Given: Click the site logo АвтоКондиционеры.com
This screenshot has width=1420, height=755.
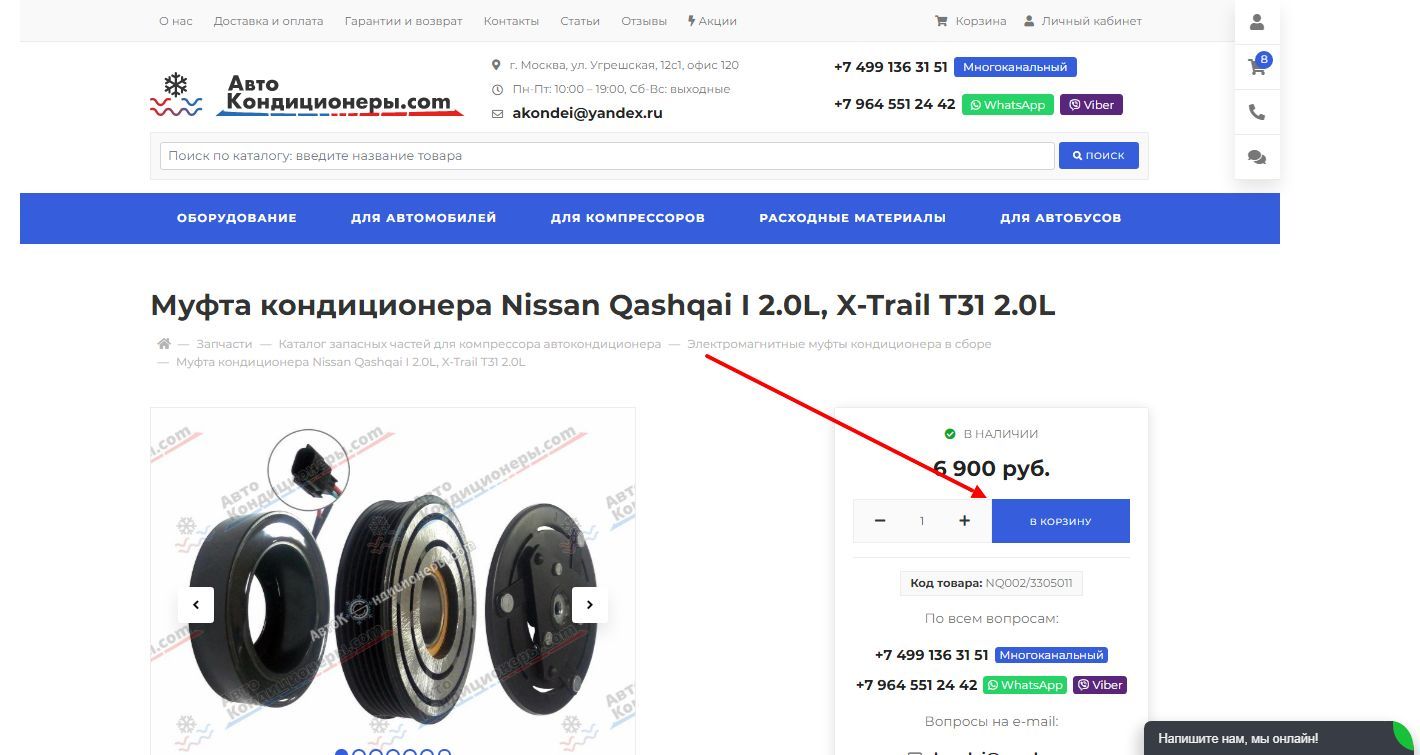Looking at the screenshot, I should point(307,94).
